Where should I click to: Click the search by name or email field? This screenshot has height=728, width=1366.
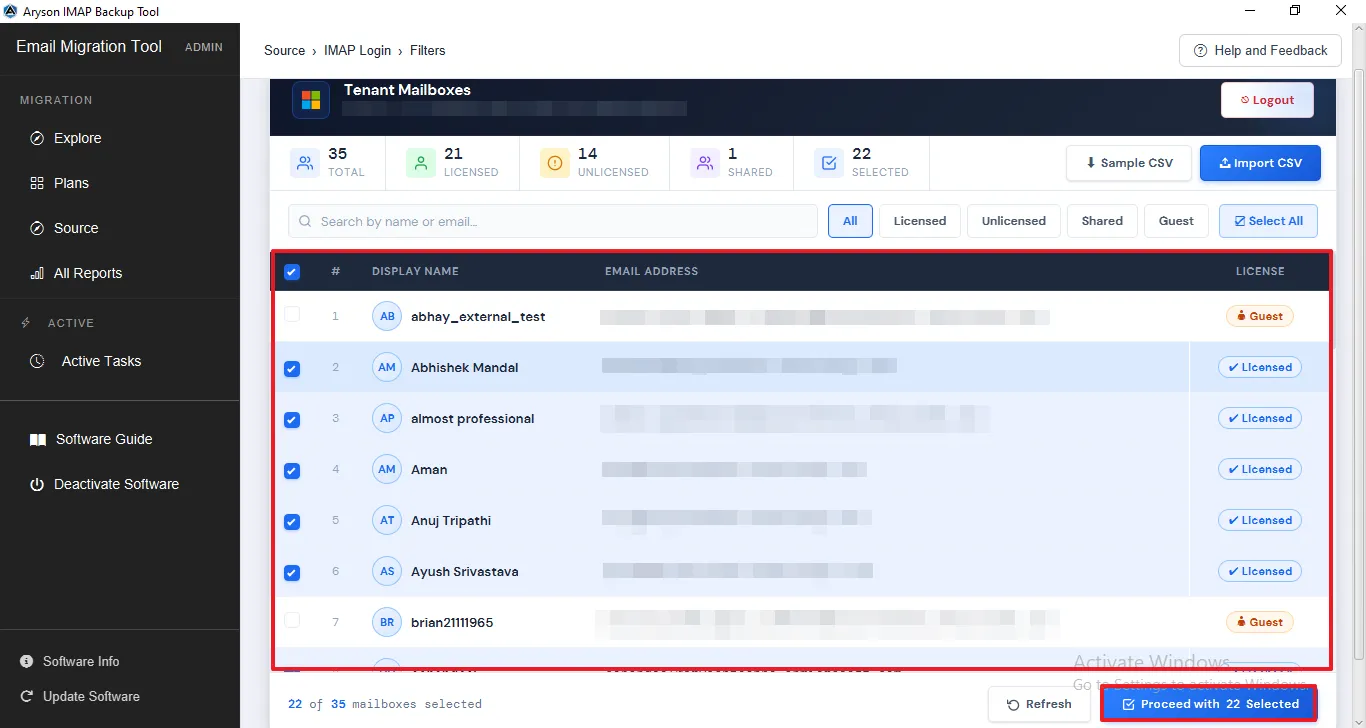[x=553, y=221]
